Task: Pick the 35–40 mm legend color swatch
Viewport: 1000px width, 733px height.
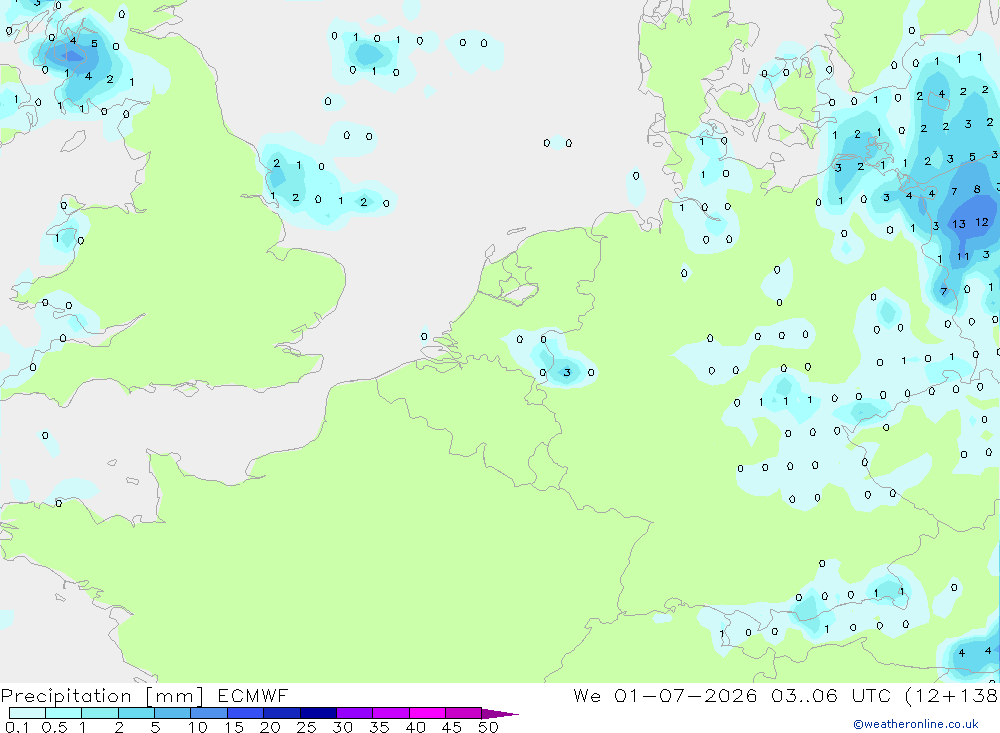Action: (391, 713)
